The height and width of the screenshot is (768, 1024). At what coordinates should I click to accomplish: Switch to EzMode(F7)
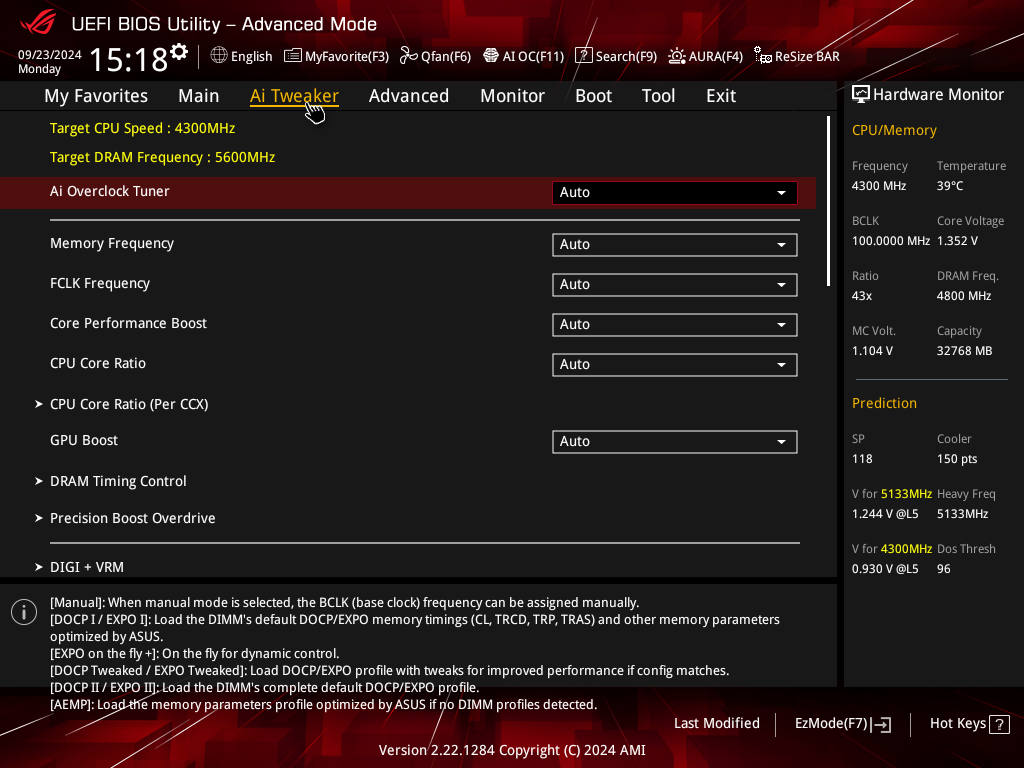pos(842,724)
